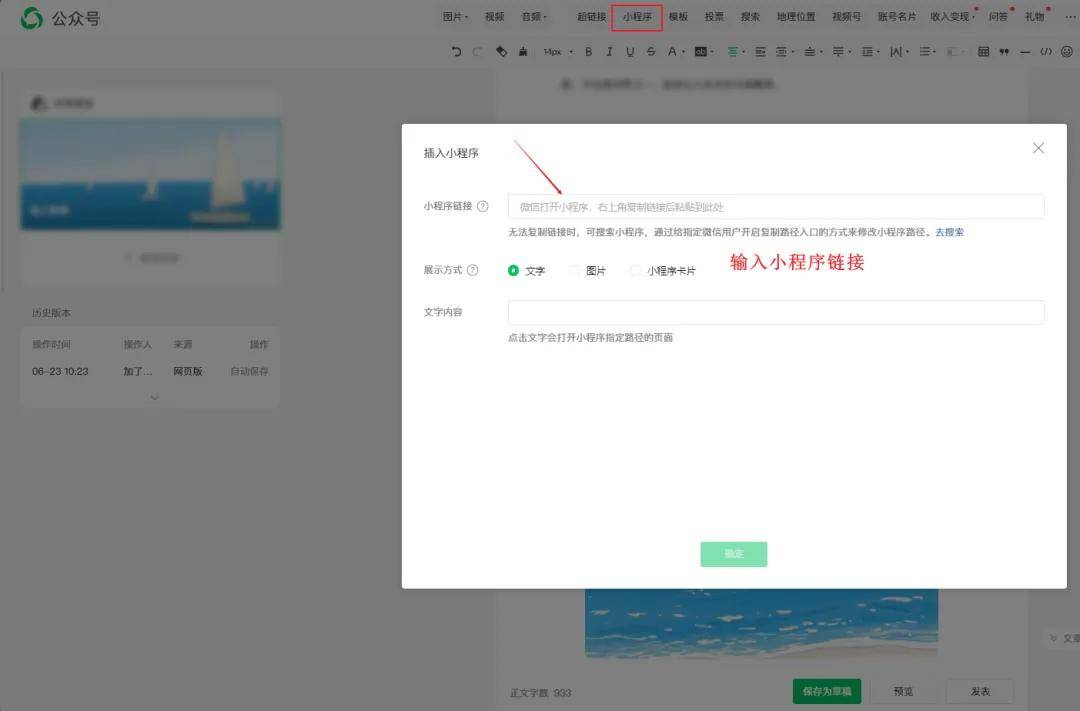Click the 超链接 menu item
Viewport: 1080px width, 711px height.
(x=591, y=17)
